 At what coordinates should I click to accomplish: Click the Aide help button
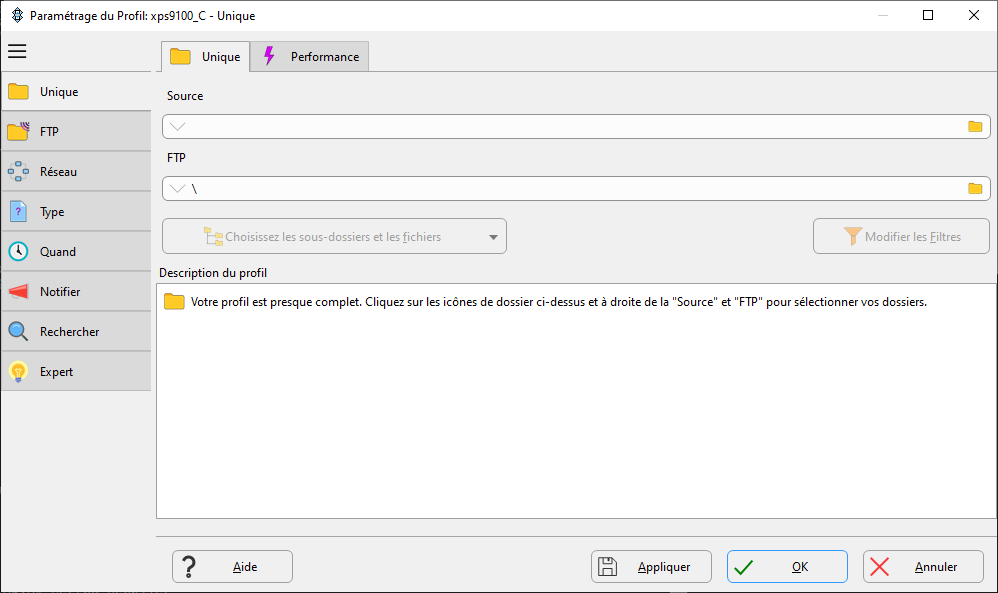point(232,566)
